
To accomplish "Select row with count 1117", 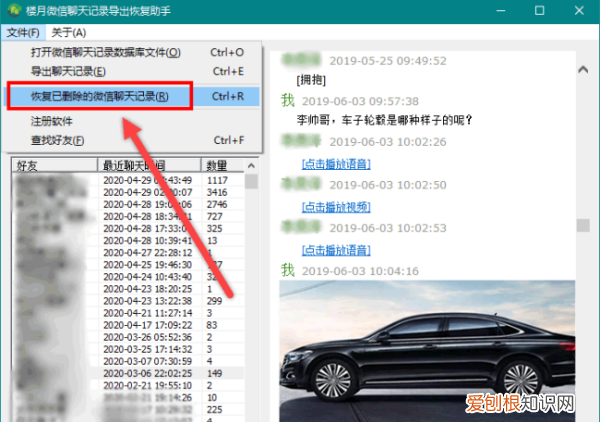I will click(128, 180).
